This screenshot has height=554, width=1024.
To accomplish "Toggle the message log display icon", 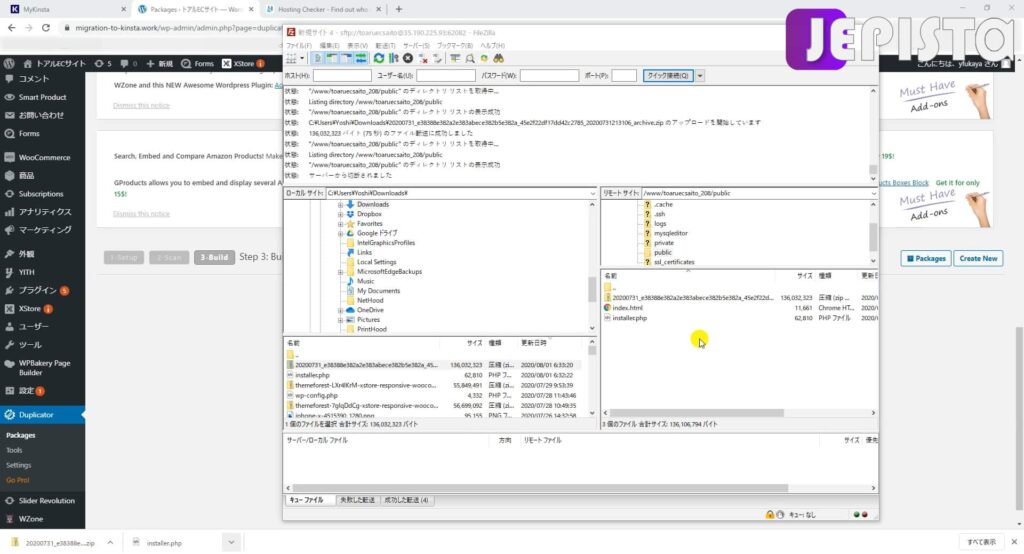I will click(317, 58).
